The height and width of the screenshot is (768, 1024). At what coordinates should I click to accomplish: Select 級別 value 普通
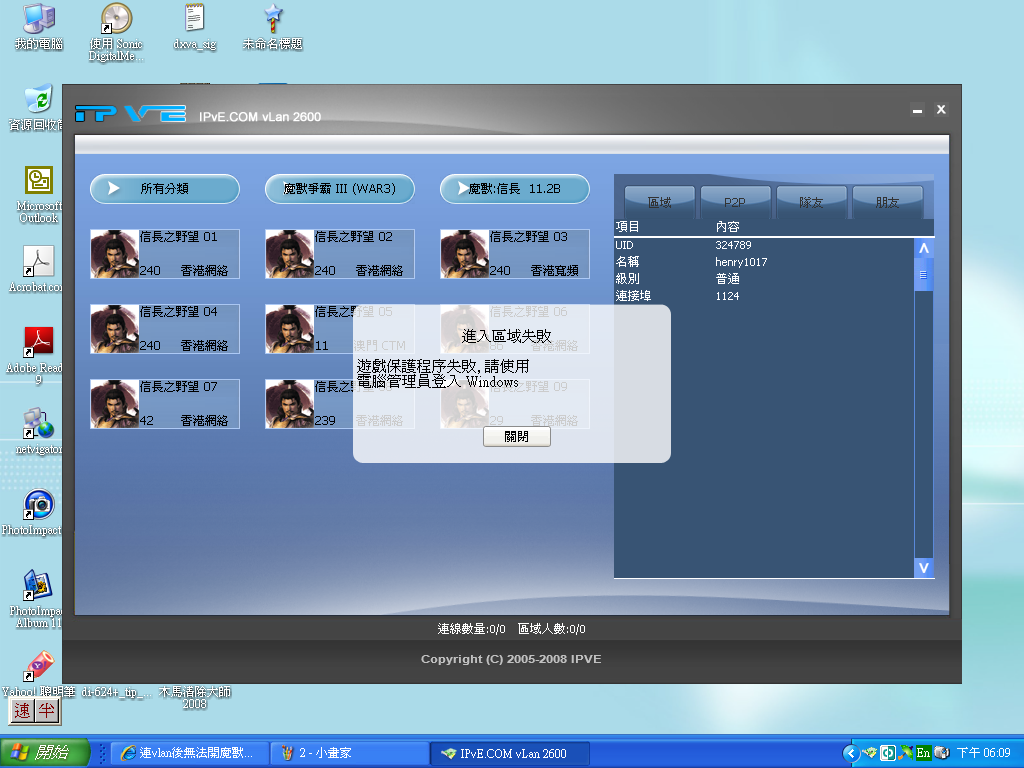(x=728, y=279)
